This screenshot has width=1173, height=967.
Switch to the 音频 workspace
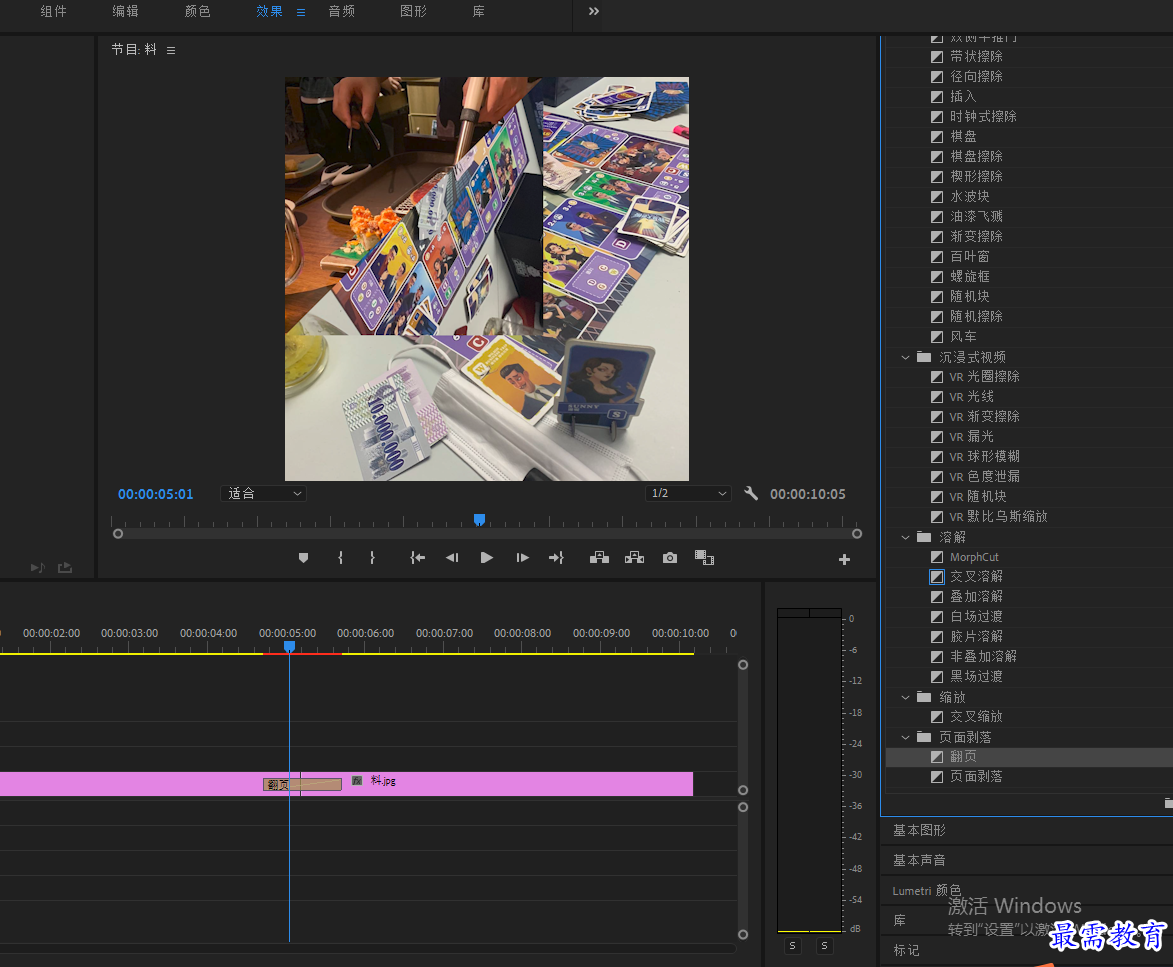coord(341,11)
